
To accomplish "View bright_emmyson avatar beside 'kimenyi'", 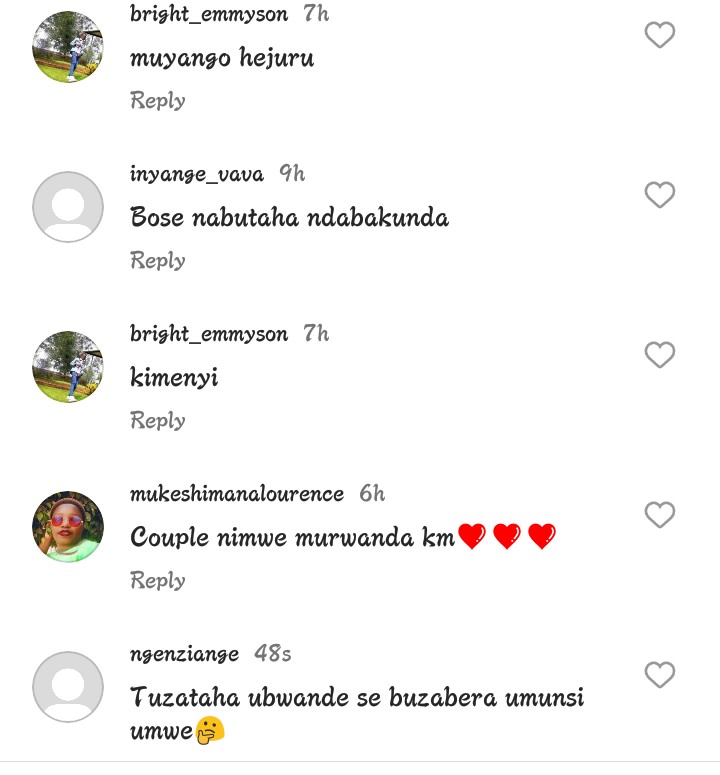I will (68, 366).
